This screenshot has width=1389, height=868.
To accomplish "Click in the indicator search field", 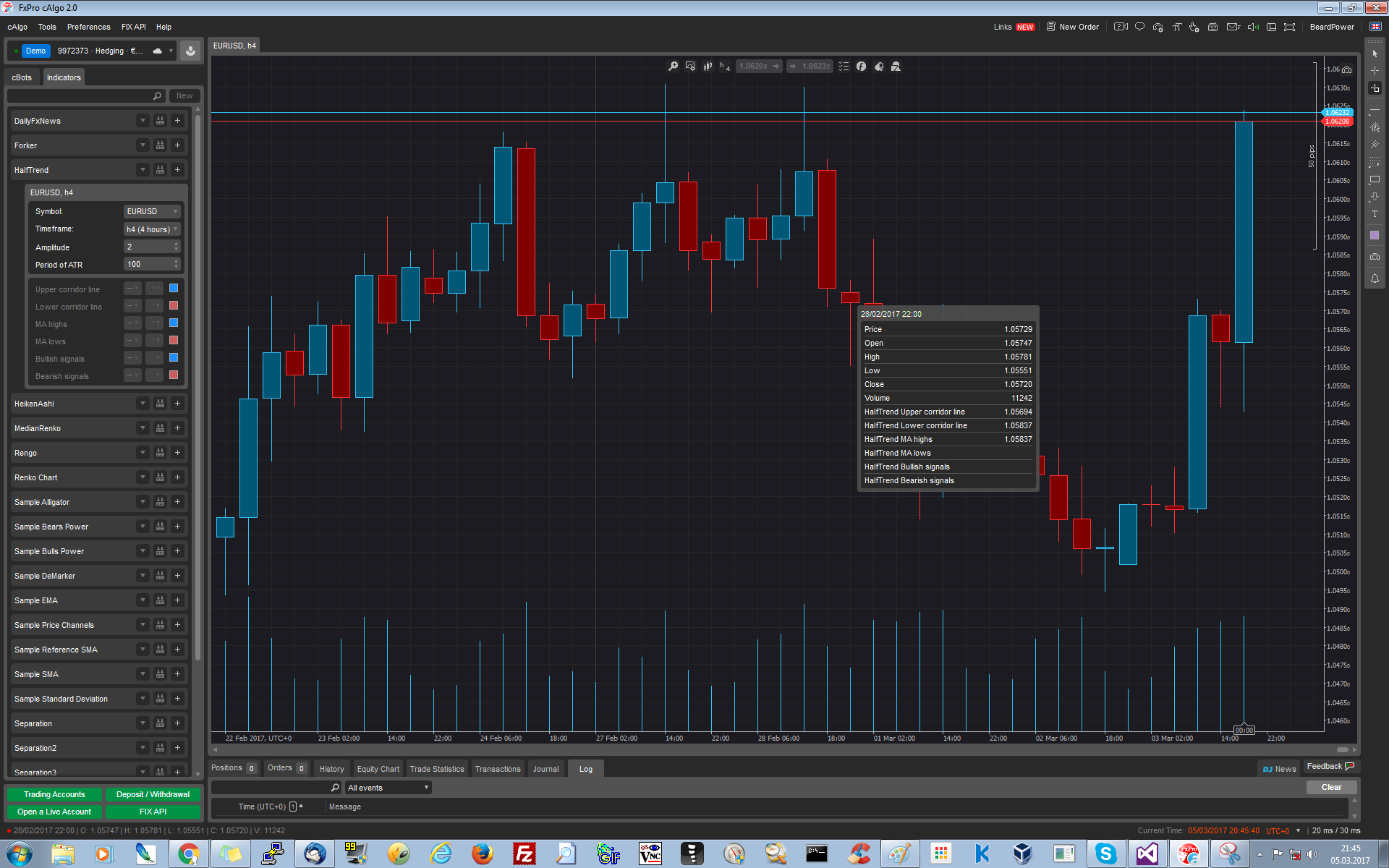I will pos(85,95).
